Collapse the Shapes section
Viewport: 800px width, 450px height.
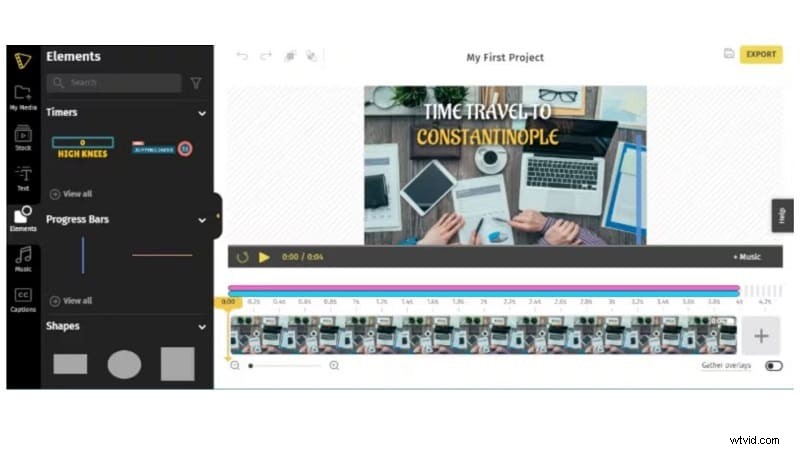click(x=202, y=327)
